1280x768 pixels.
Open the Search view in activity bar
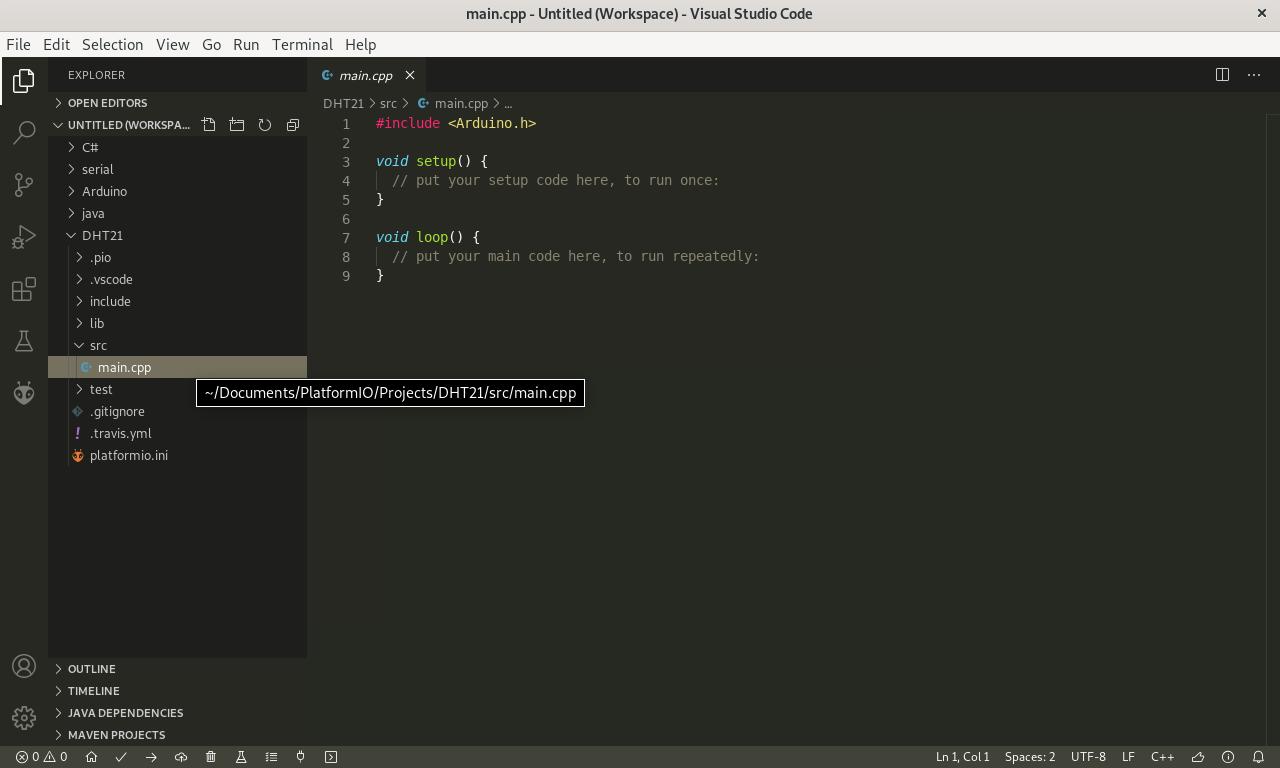24,132
